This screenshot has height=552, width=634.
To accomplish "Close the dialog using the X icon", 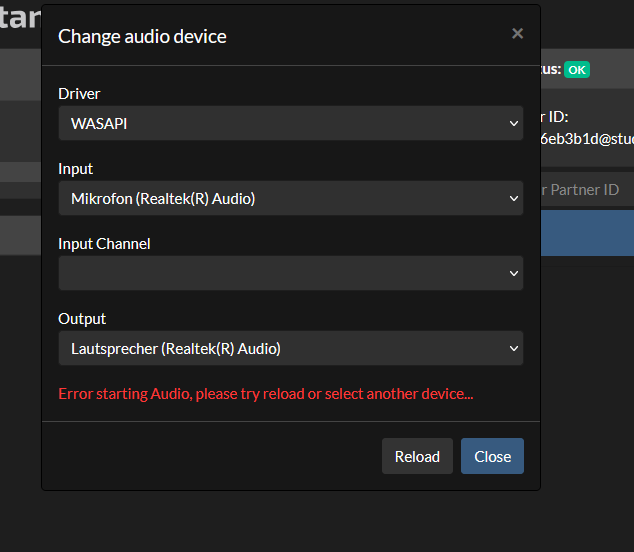I will [x=517, y=34].
